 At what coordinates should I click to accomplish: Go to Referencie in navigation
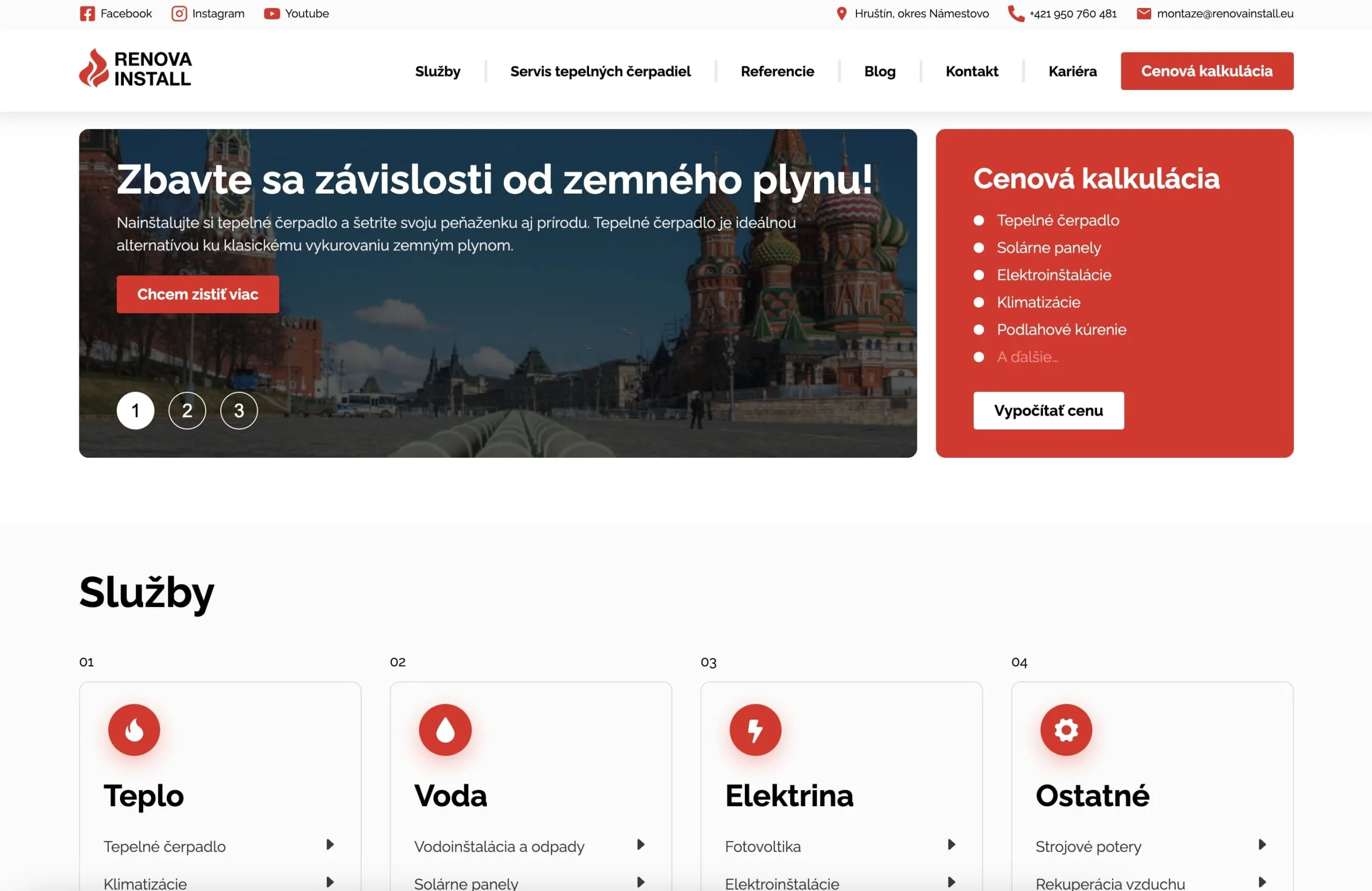click(x=777, y=71)
